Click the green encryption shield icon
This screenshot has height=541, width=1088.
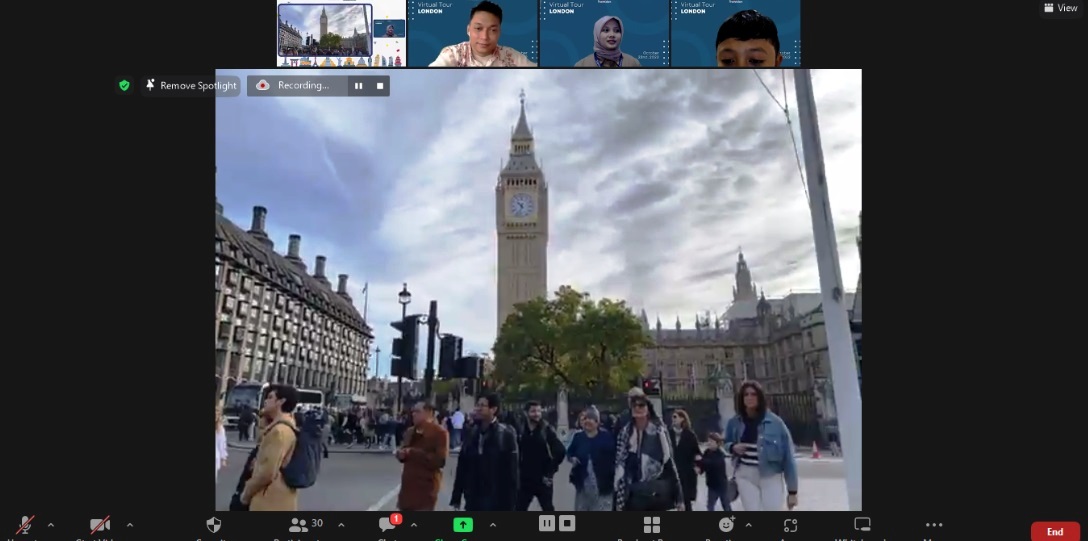point(124,85)
